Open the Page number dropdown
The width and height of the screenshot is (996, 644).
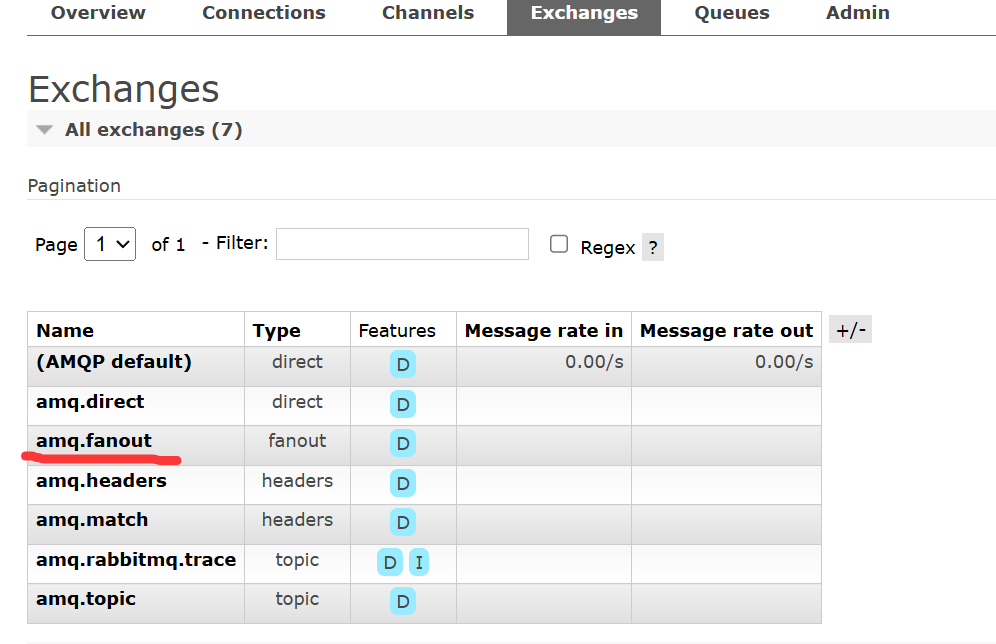(110, 244)
